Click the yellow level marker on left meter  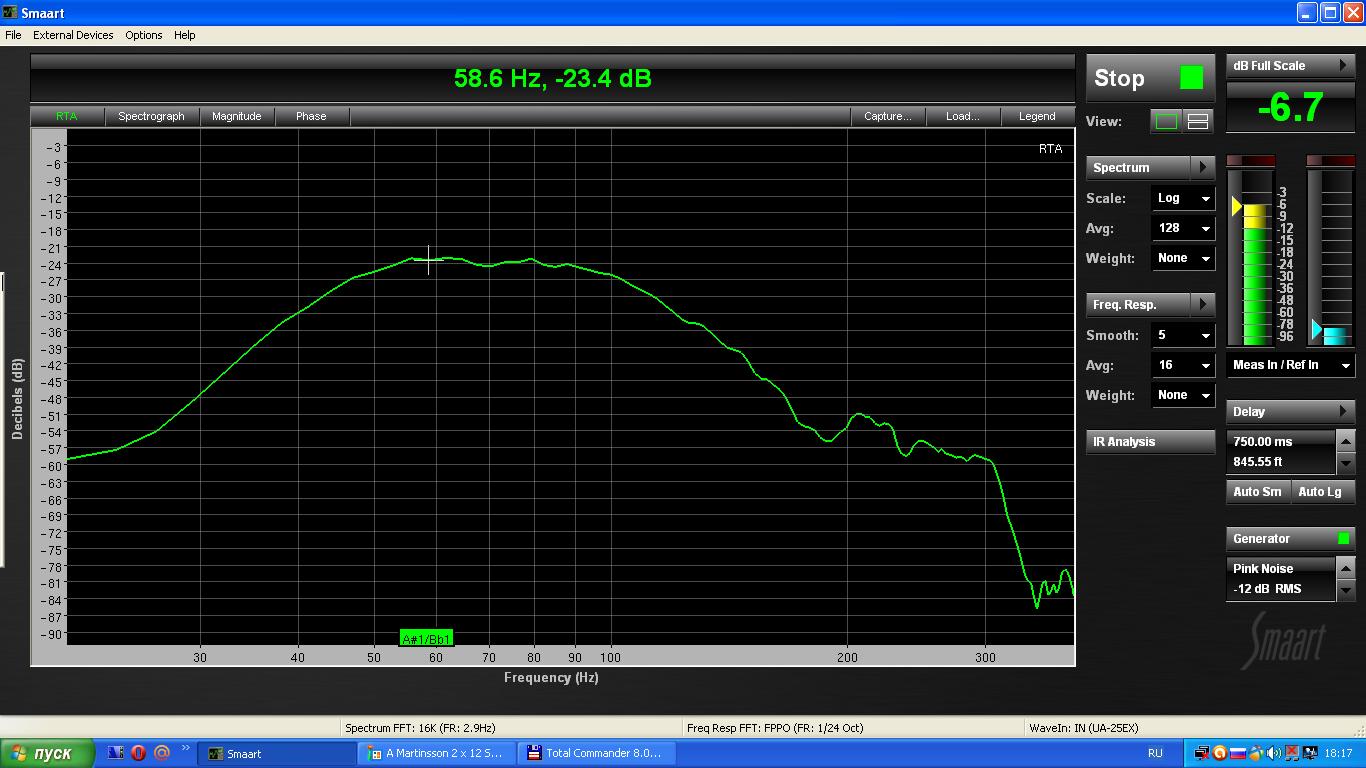[1237, 206]
